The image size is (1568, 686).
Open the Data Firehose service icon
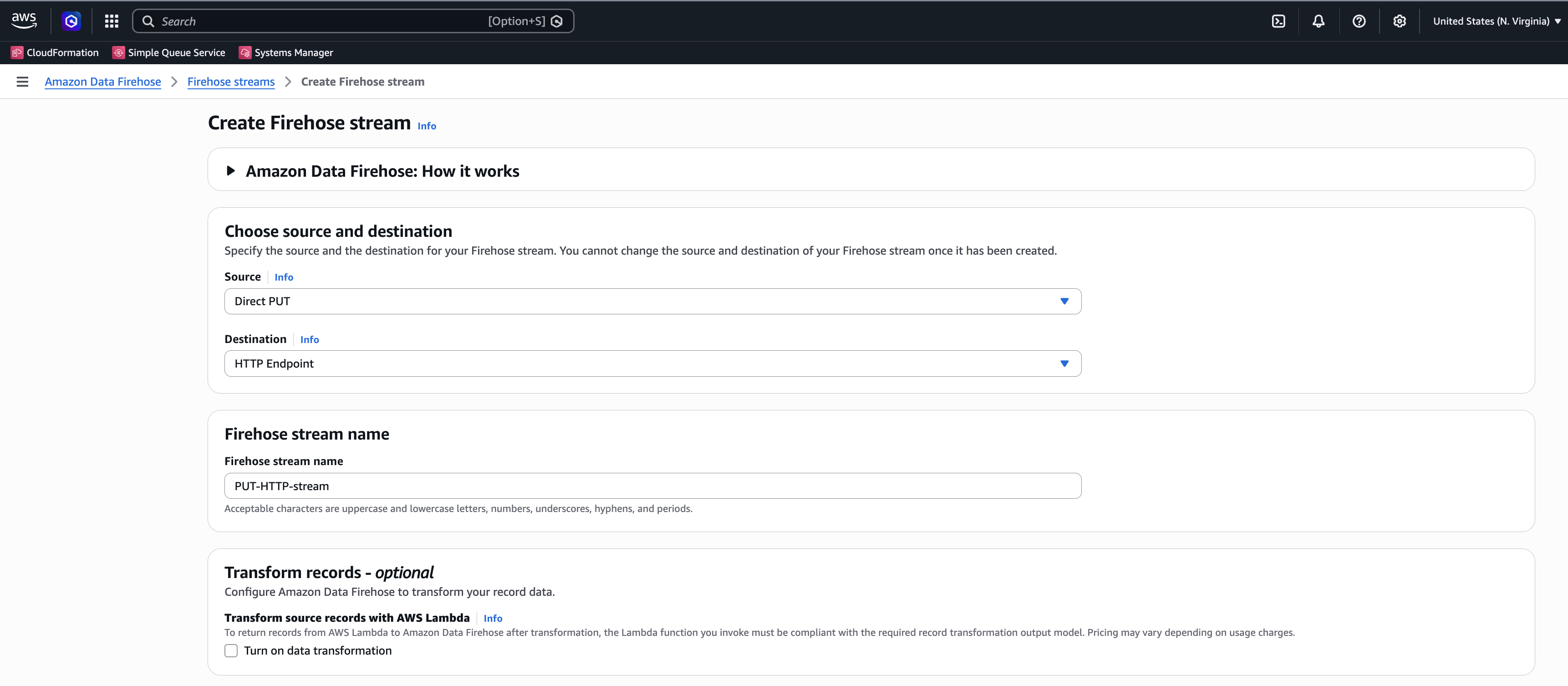pyautogui.click(x=71, y=20)
